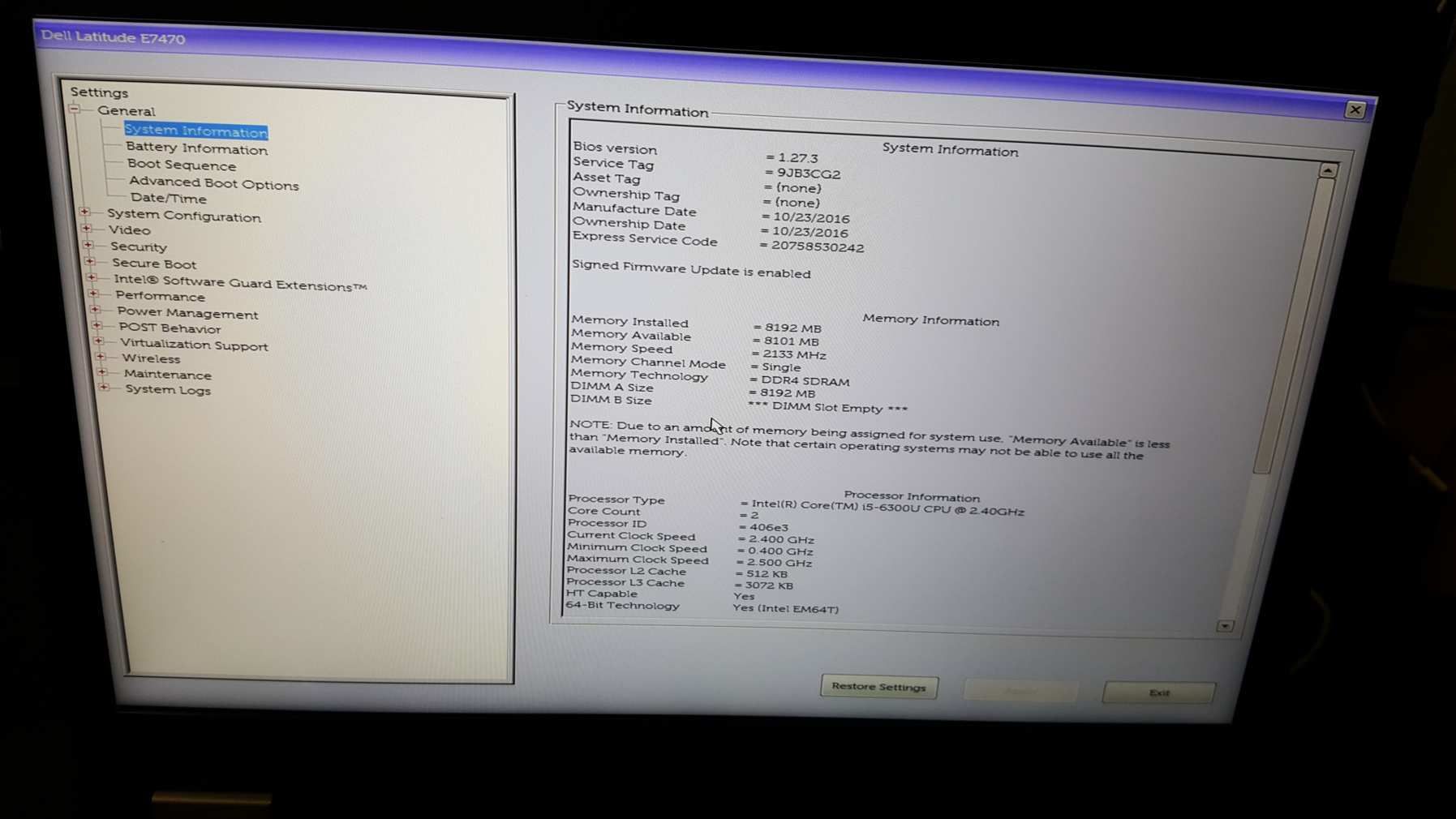Select the System Logs label
This screenshot has width=1456, height=819.
[168, 390]
